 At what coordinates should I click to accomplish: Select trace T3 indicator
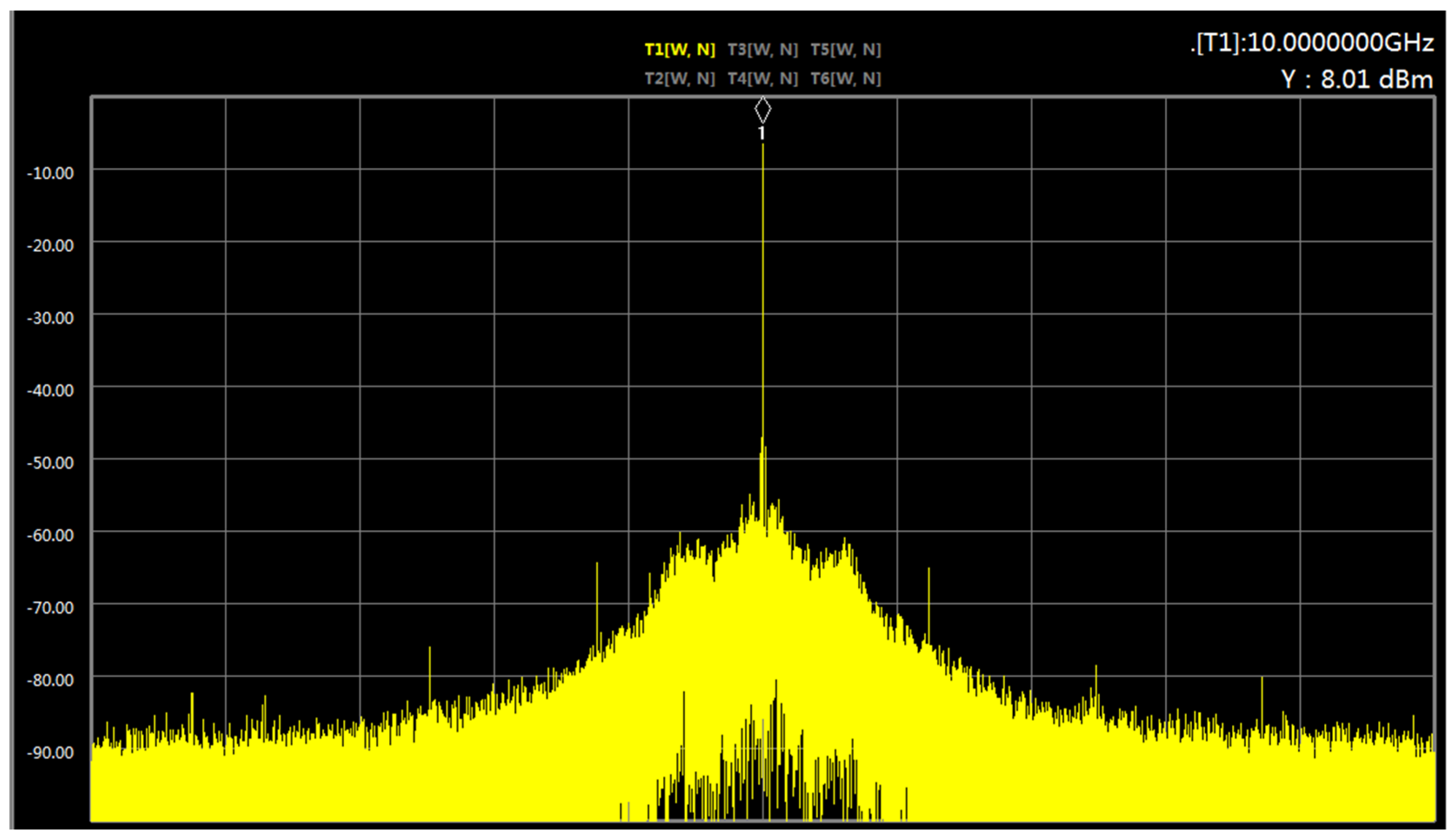pos(763,50)
